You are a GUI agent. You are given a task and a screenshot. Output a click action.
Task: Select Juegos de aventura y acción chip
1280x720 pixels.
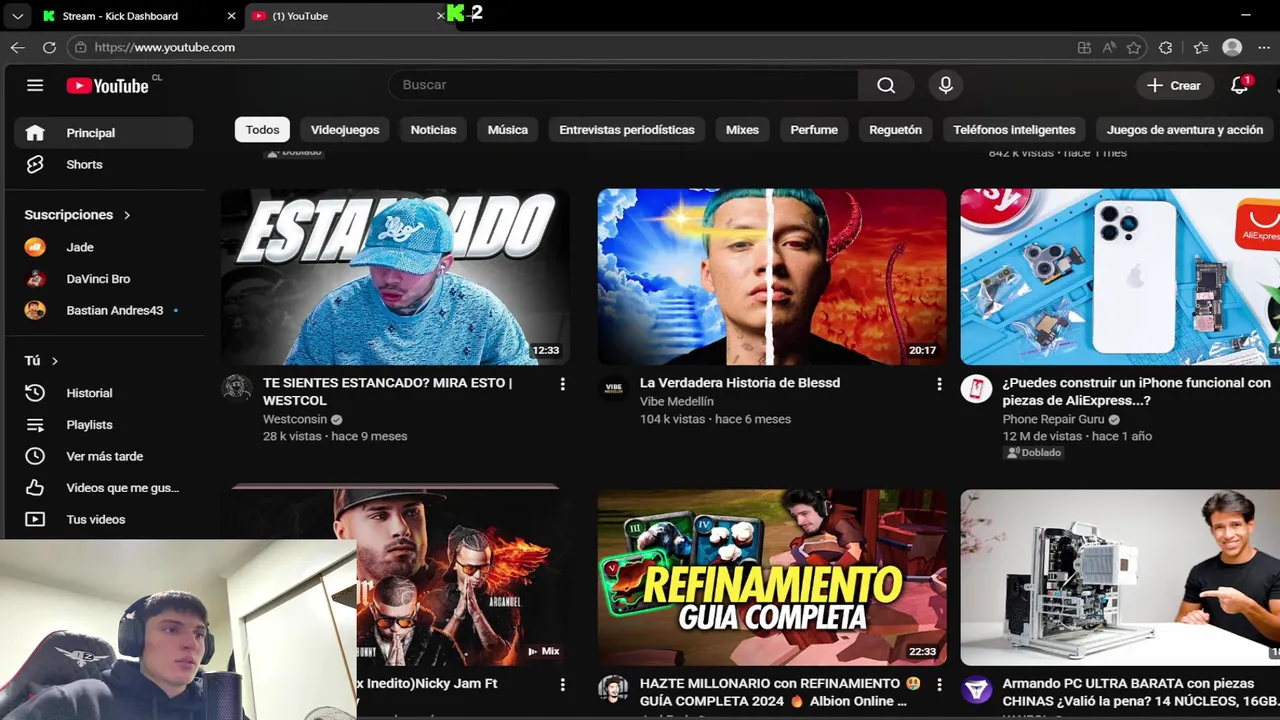(1185, 130)
